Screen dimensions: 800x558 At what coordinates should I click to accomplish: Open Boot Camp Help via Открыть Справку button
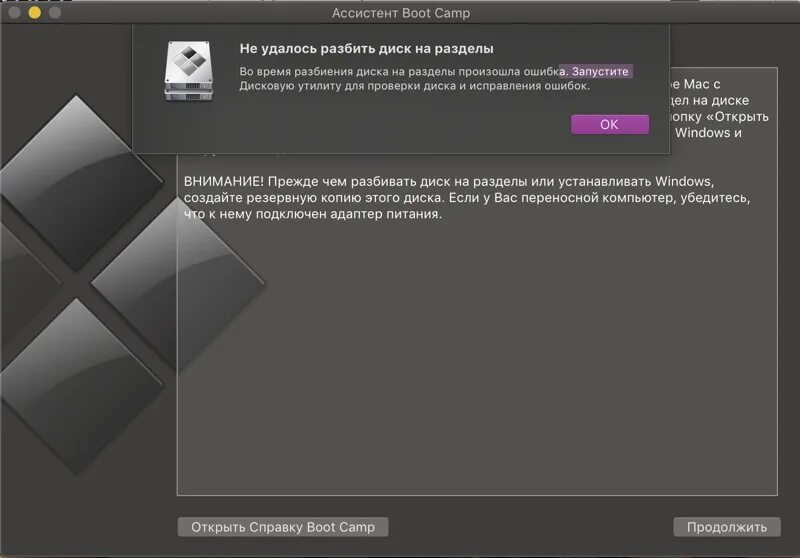pyautogui.click(x=283, y=527)
